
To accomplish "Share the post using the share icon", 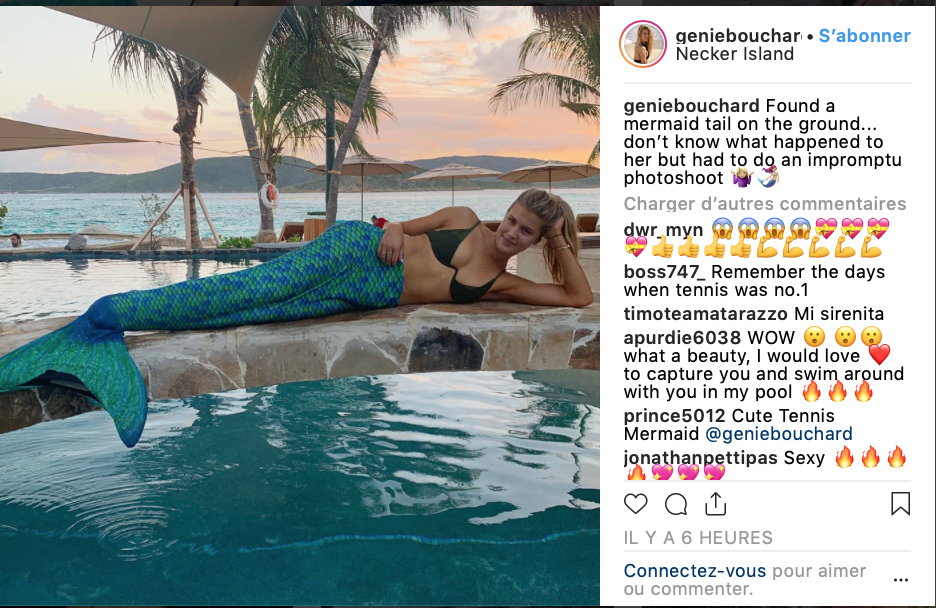I will pos(715,504).
